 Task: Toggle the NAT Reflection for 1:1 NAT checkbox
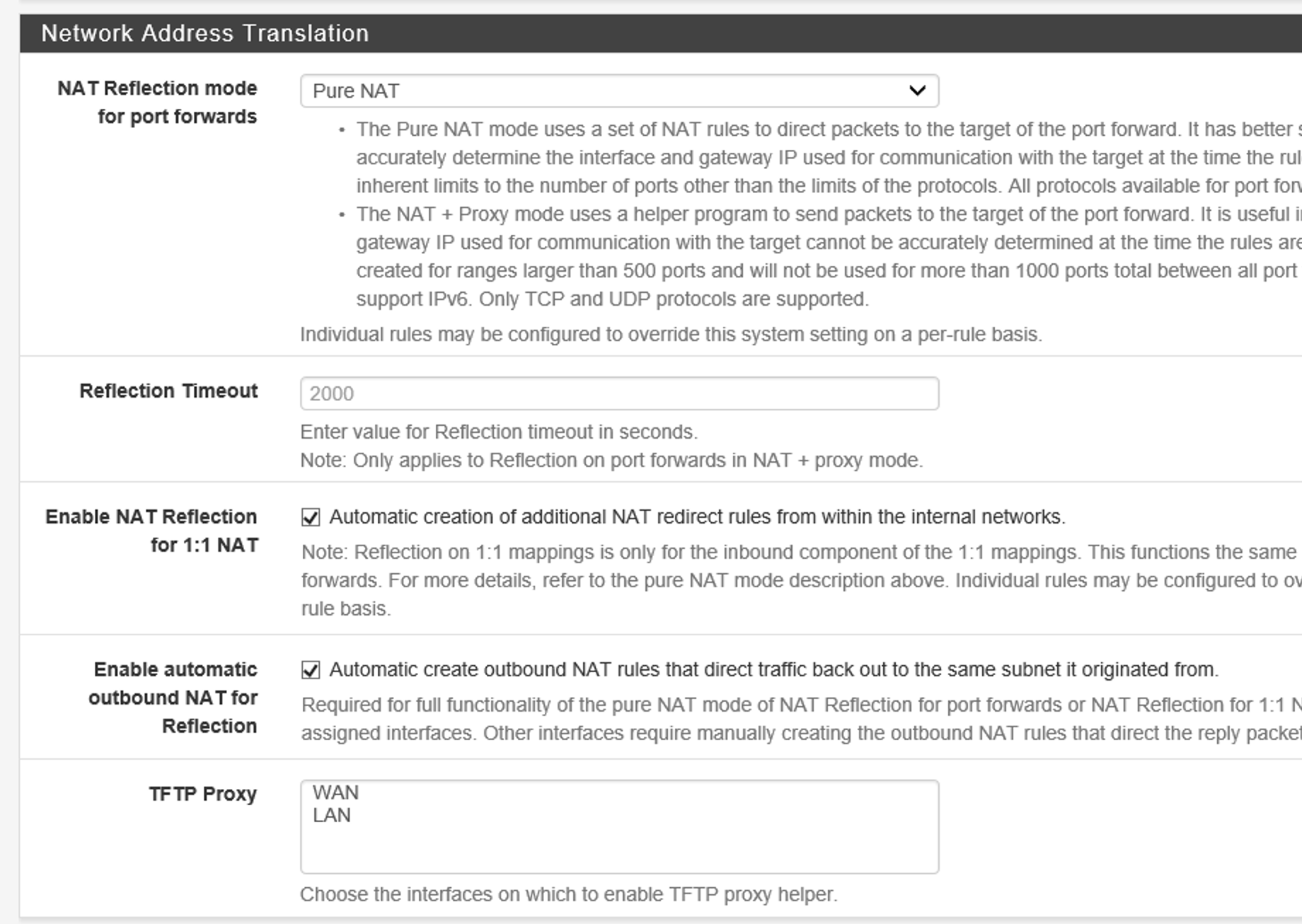[x=311, y=517]
